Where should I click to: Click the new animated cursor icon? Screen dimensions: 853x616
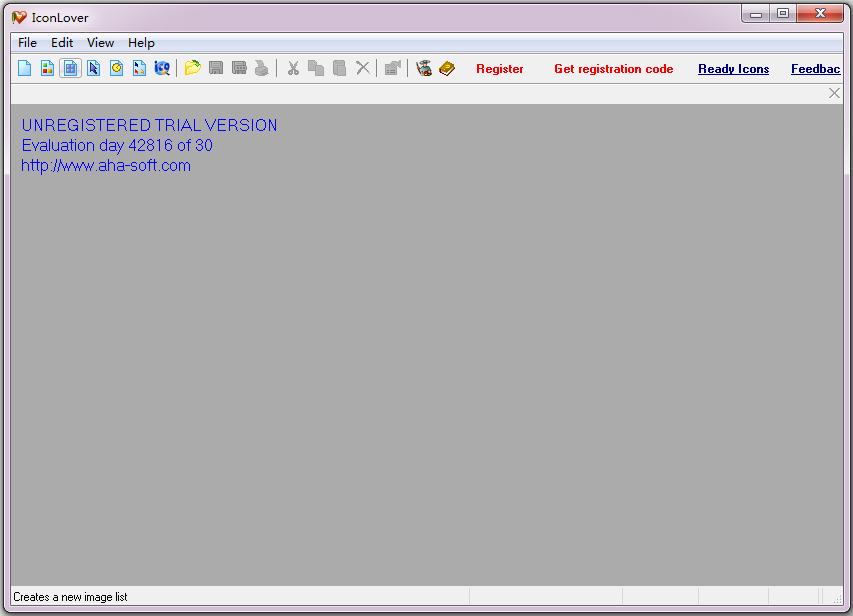click(116, 68)
